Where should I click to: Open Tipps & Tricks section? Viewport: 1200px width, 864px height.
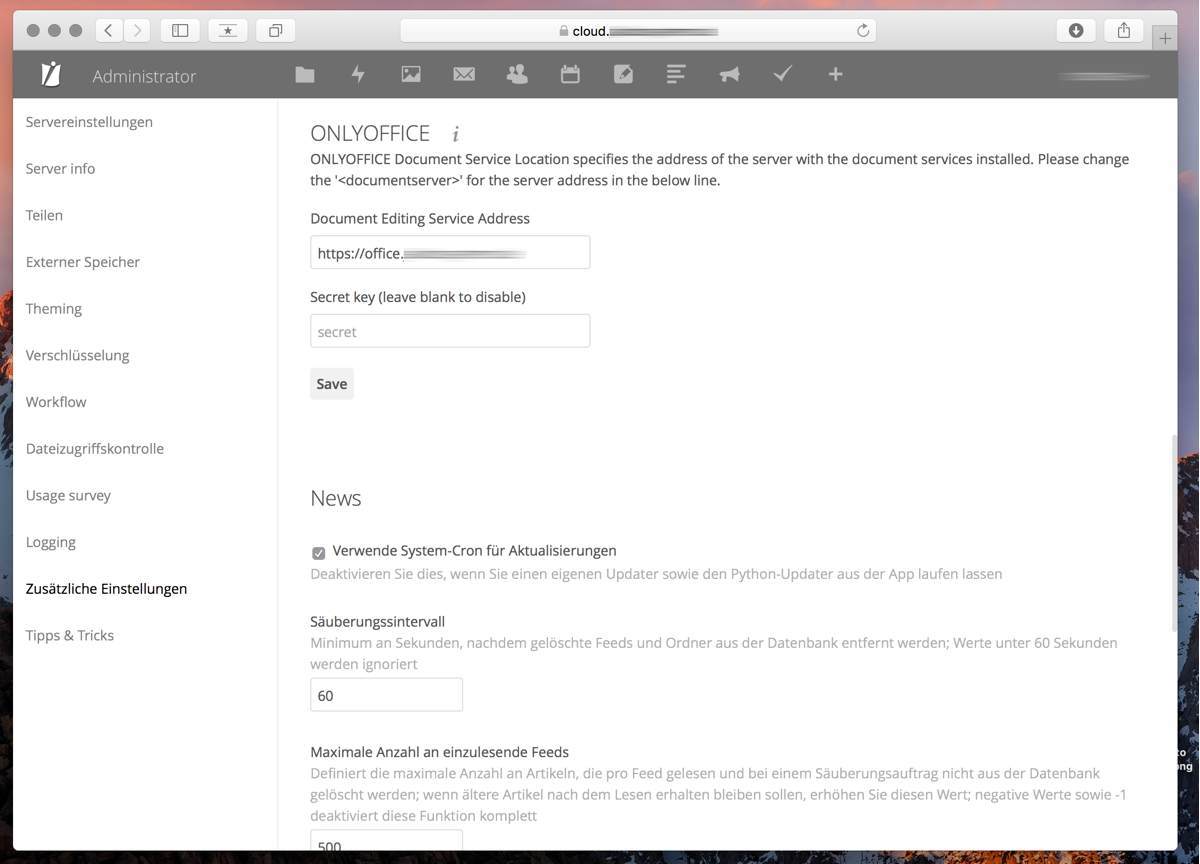pos(70,635)
